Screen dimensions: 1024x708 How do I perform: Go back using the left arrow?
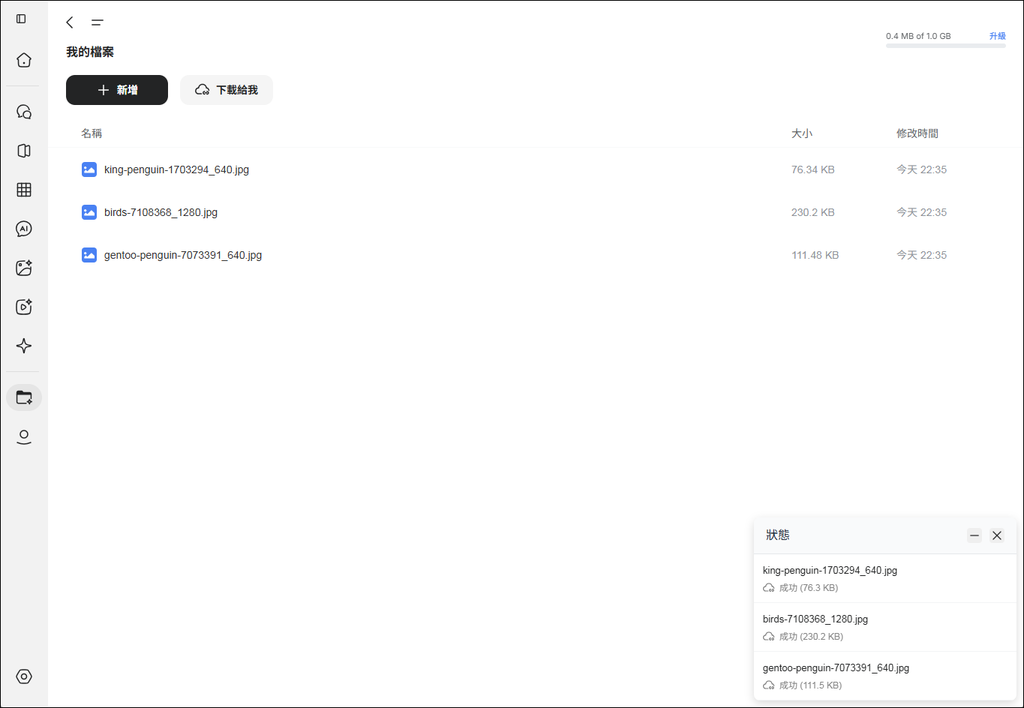coord(70,22)
